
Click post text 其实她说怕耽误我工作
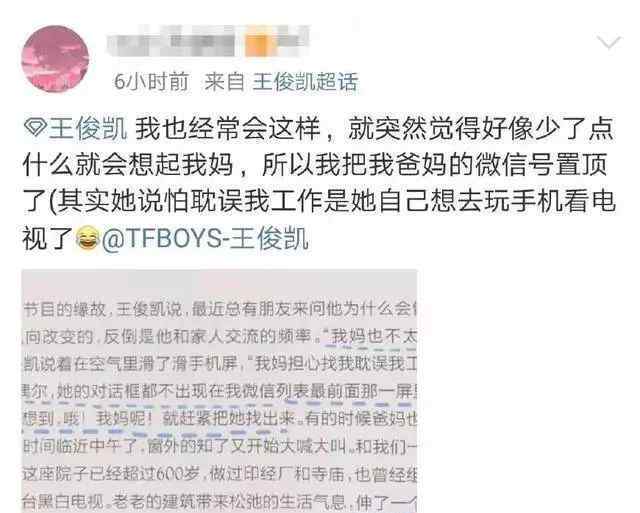tap(191, 202)
